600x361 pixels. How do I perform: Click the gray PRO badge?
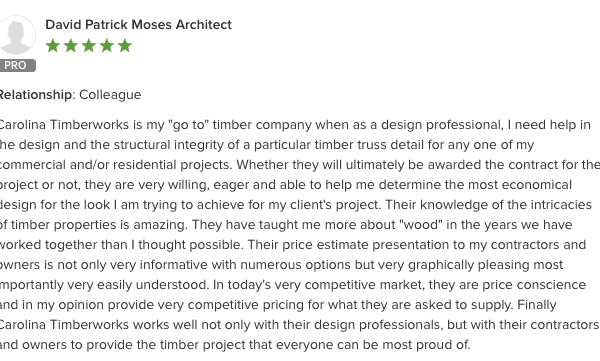coord(17,65)
